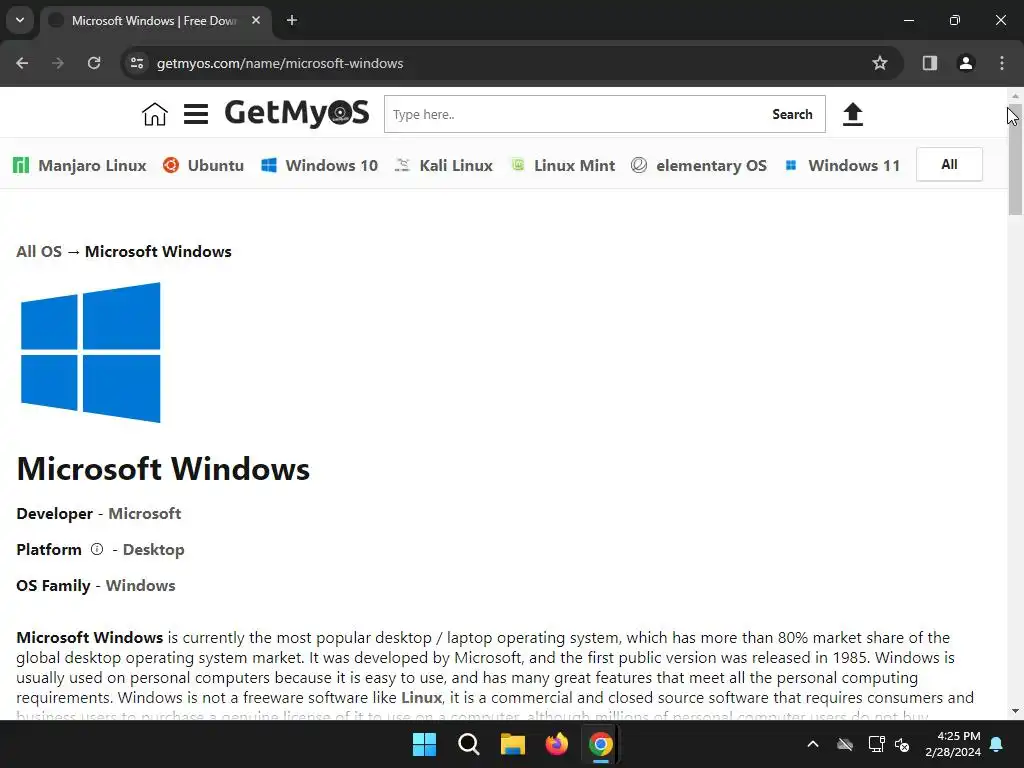Open Chrome side panel icon

click(x=929, y=63)
